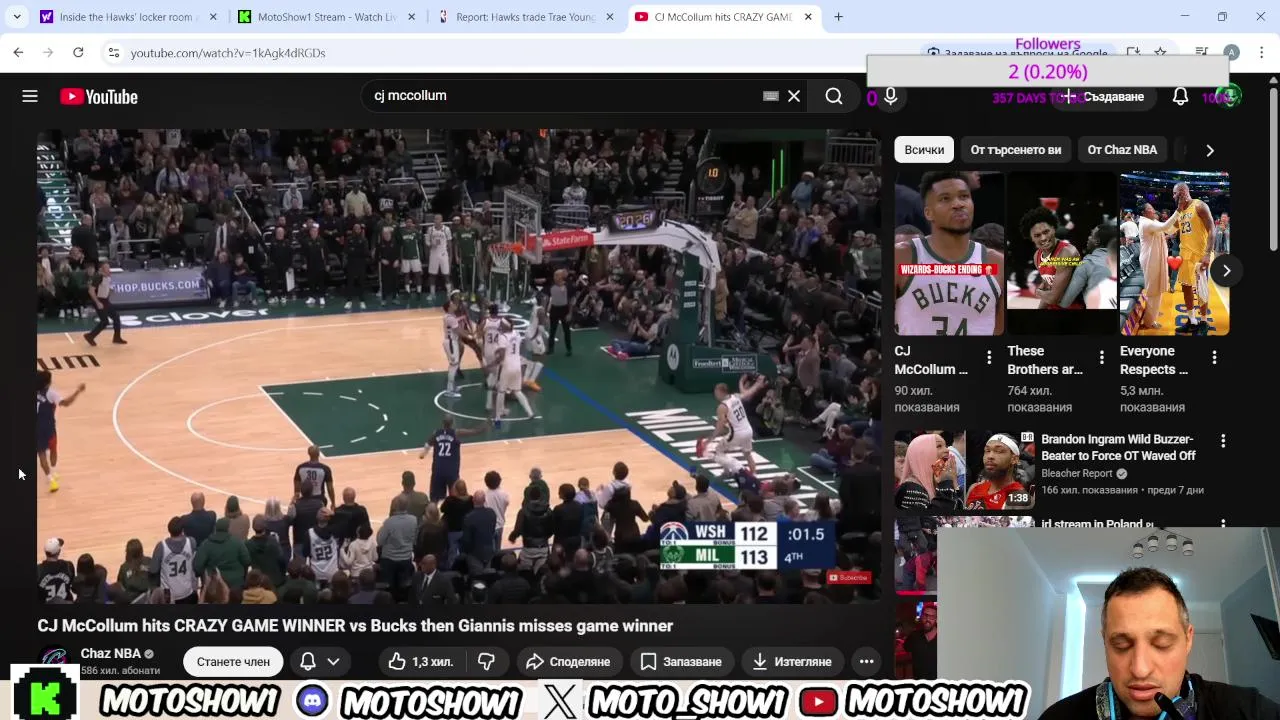The width and height of the screenshot is (1280, 720).
Task: Go to the YouTube home logo
Action: click(x=98, y=97)
